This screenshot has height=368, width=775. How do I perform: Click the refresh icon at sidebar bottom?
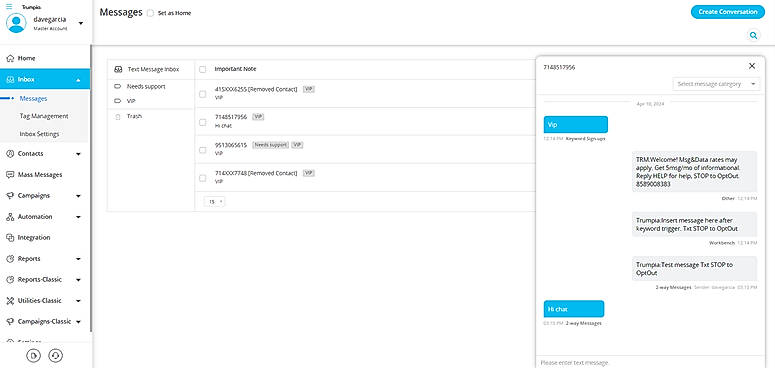55,356
